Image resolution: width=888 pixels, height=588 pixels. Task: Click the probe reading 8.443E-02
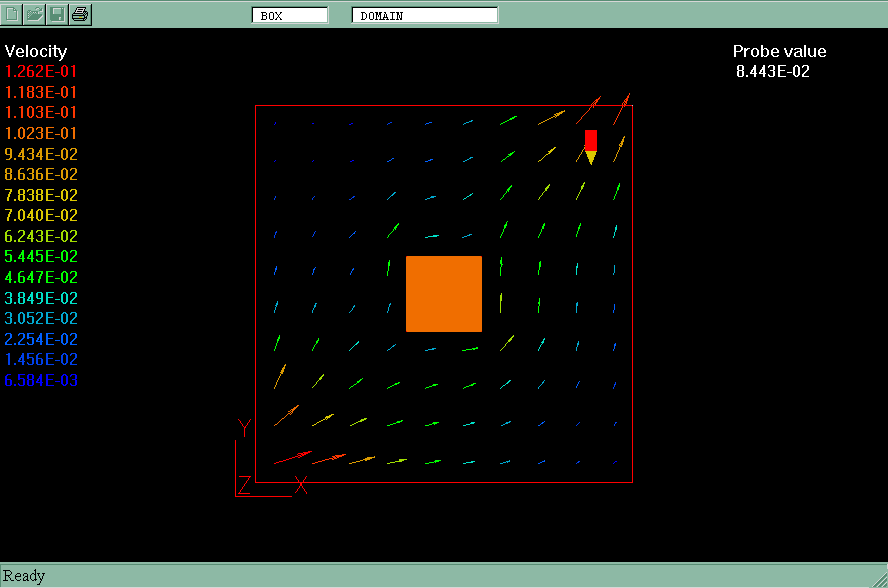coord(772,71)
